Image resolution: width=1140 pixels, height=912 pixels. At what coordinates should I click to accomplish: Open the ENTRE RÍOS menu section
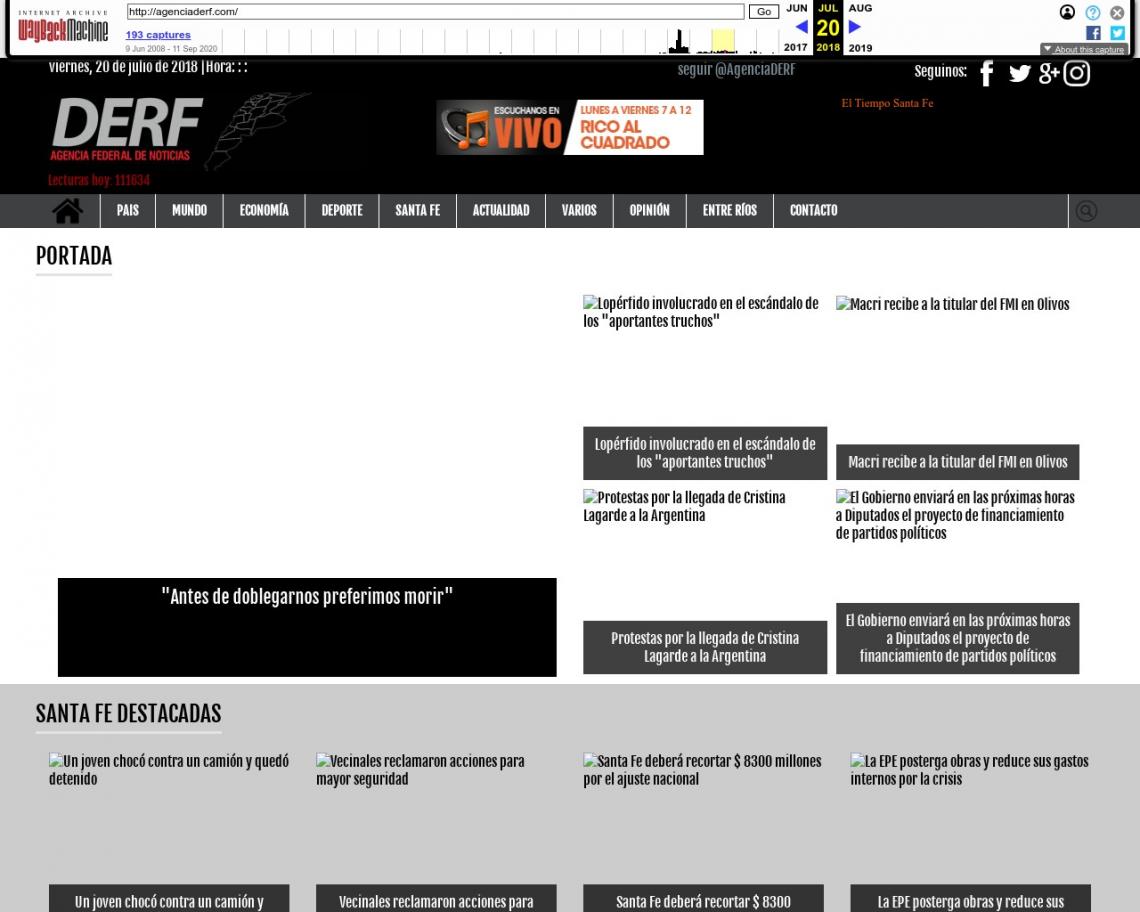tap(729, 211)
